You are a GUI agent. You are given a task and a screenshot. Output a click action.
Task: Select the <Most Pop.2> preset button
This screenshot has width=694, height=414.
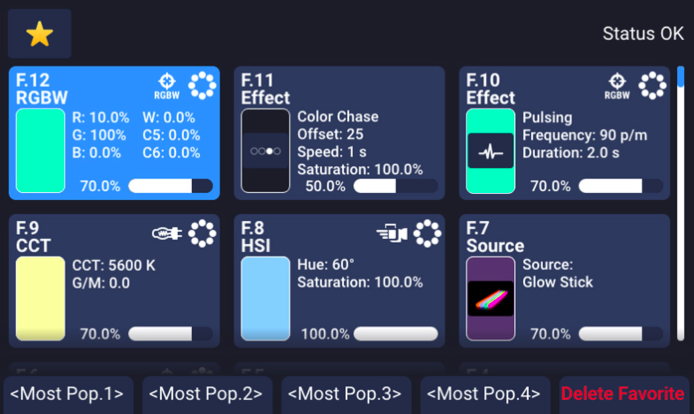(x=208, y=394)
